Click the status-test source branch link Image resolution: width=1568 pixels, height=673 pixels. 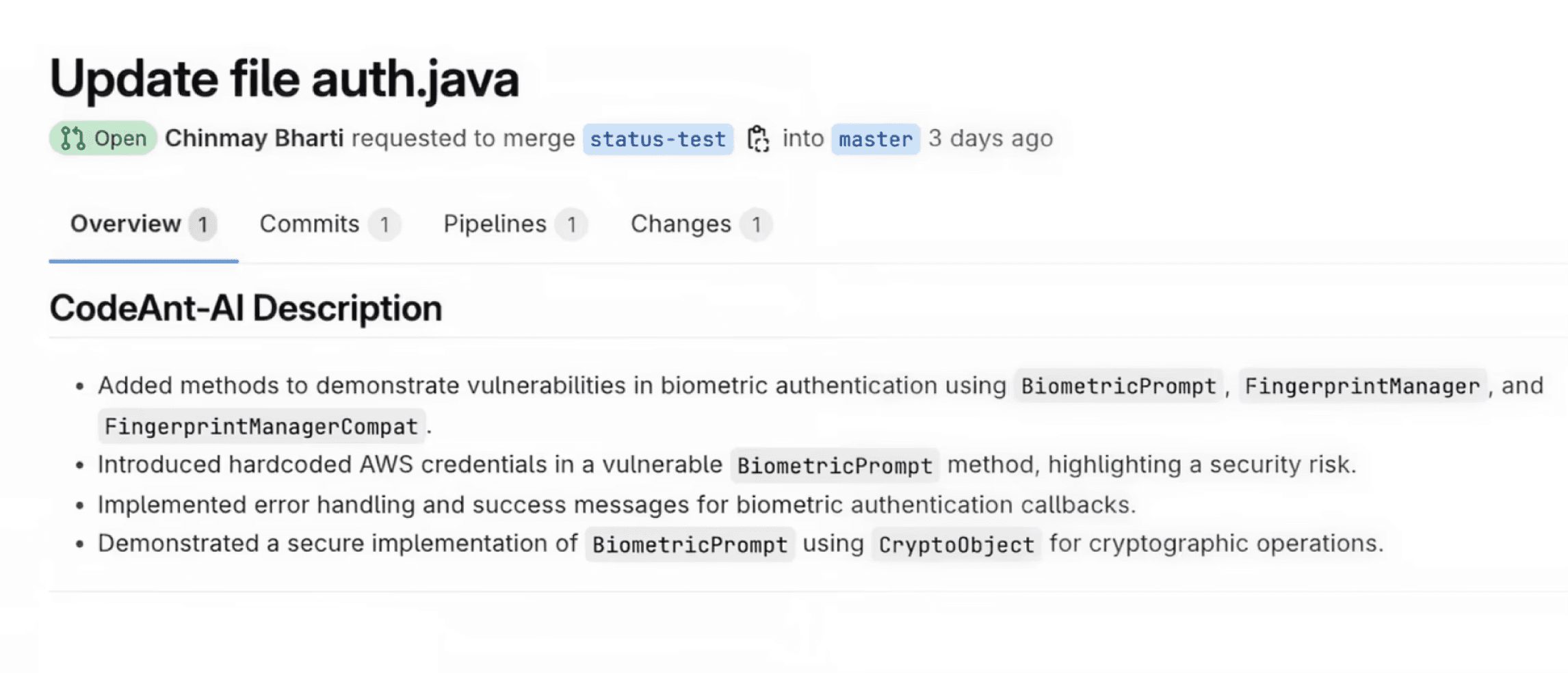tap(658, 139)
